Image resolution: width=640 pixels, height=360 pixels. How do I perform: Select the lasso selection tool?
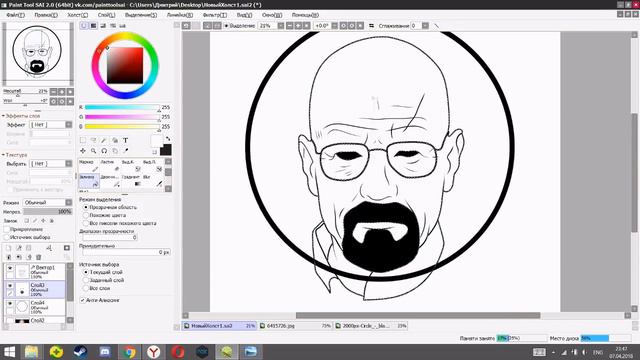point(93,140)
